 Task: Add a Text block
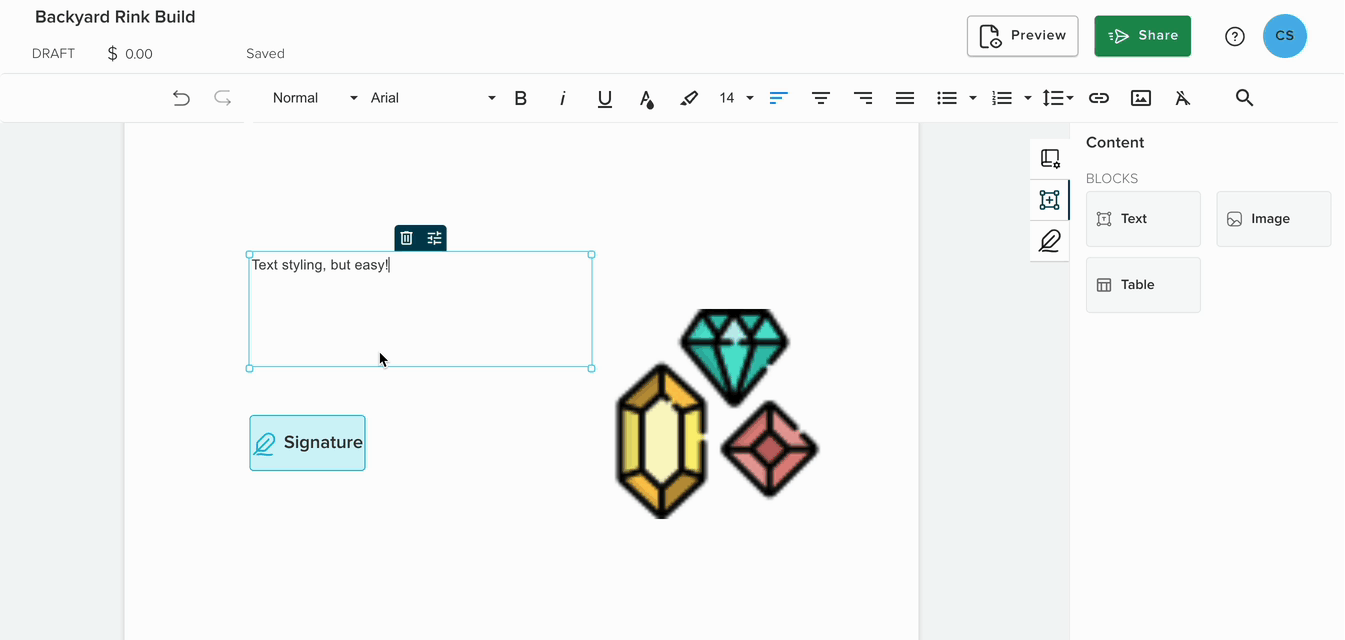pyautogui.click(x=1143, y=219)
